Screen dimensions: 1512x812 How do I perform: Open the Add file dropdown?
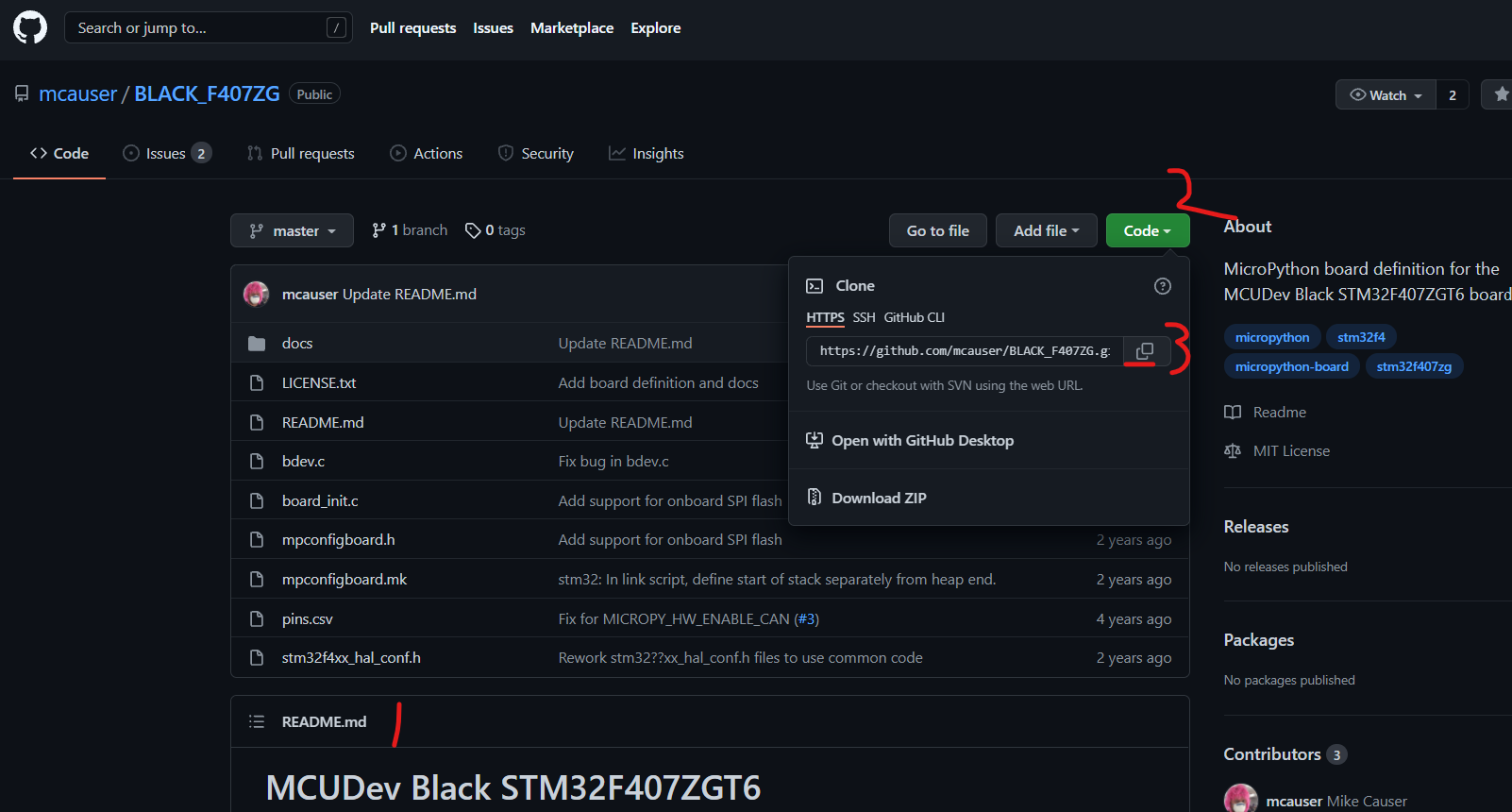click(x=1046, y=230)
